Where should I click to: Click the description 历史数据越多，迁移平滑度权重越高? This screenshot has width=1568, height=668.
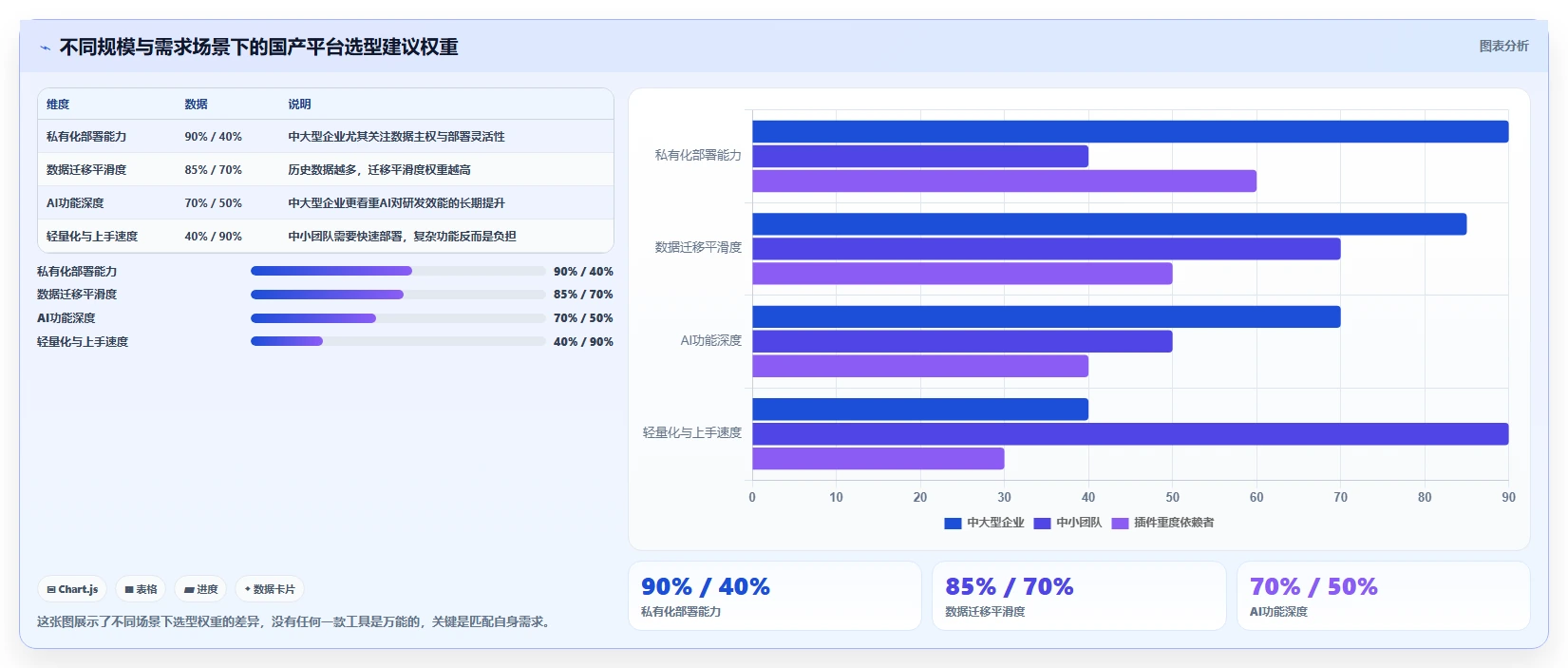379,170
